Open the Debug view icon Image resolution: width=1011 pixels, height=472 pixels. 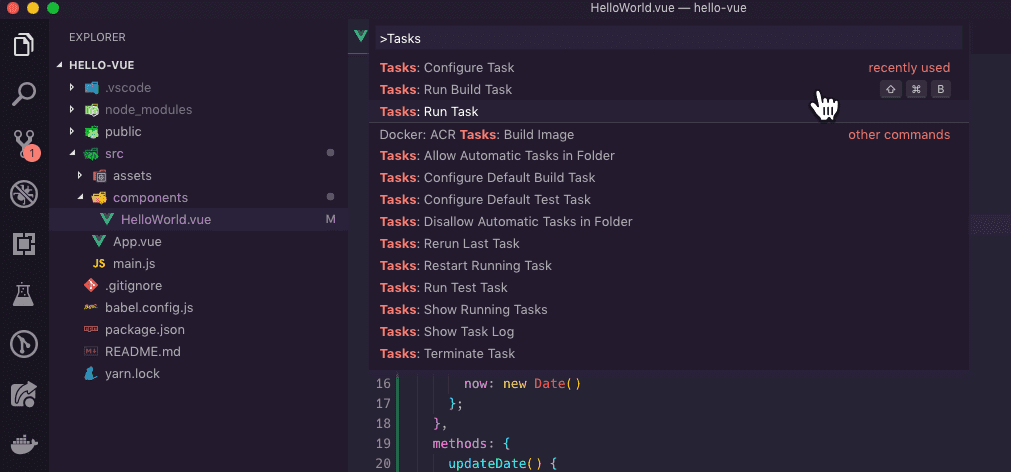[24, 194]
